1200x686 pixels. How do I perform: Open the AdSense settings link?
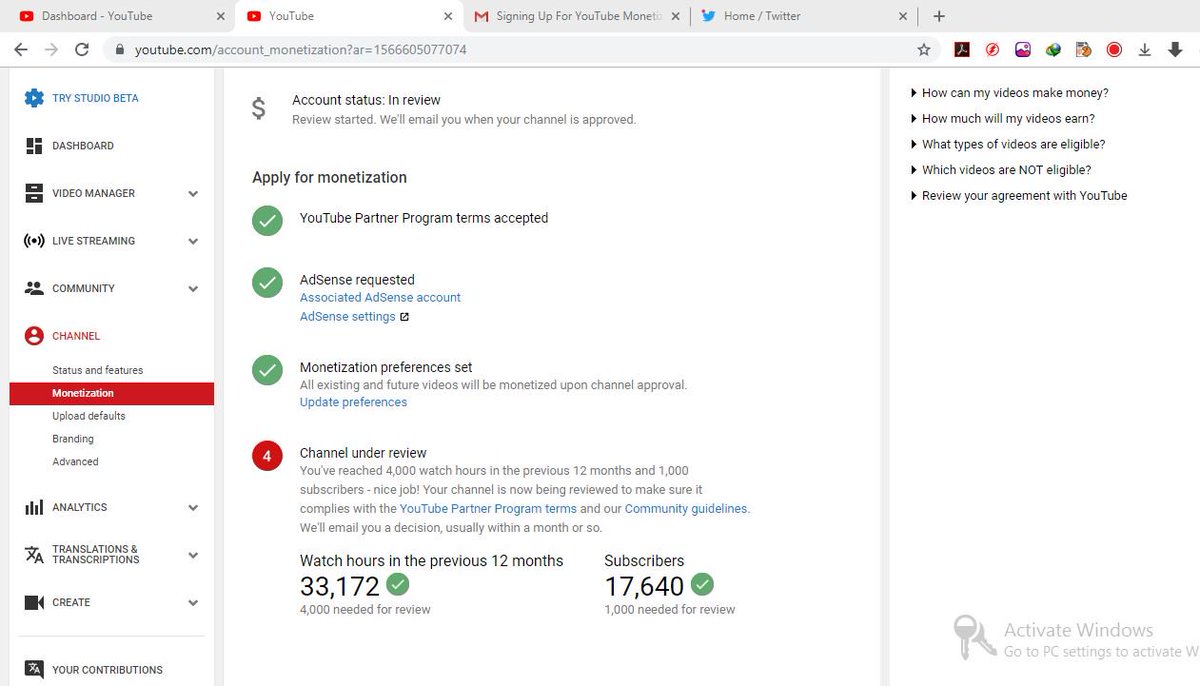(x=347, y=317)
